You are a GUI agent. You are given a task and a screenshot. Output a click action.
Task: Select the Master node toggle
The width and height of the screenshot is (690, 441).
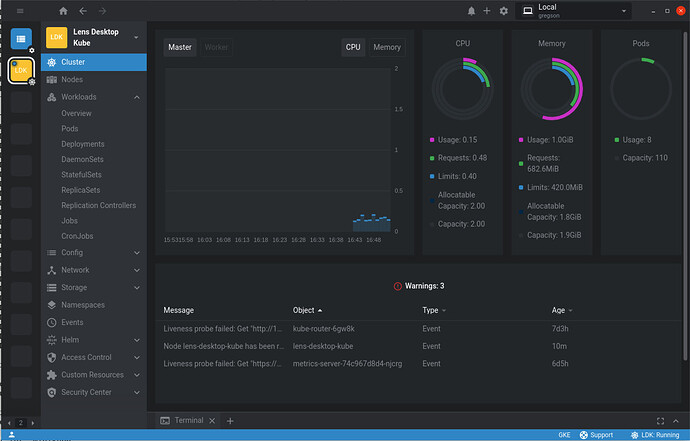[180, 47]
